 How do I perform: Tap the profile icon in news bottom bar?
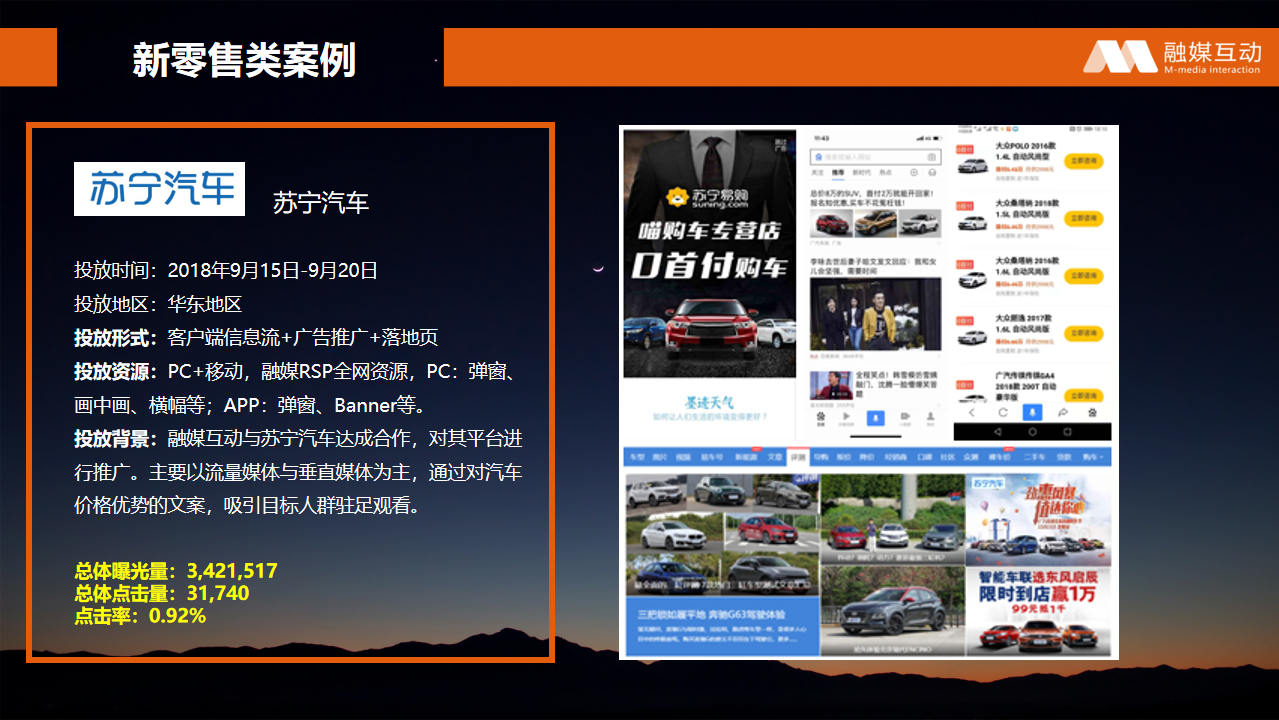[929, 417]
